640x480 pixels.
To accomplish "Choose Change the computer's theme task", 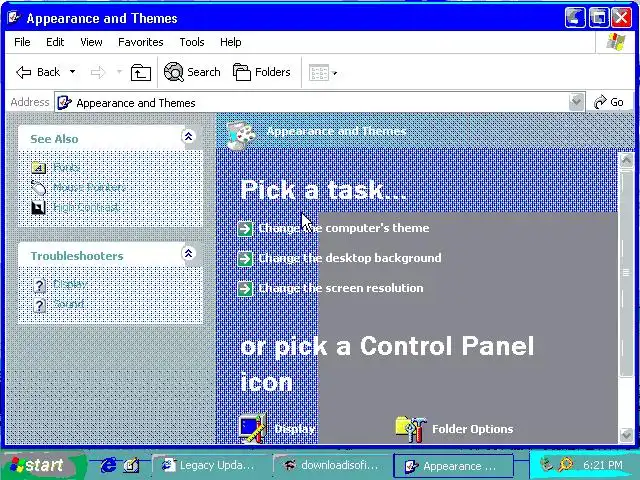I will tap(344, 228).
